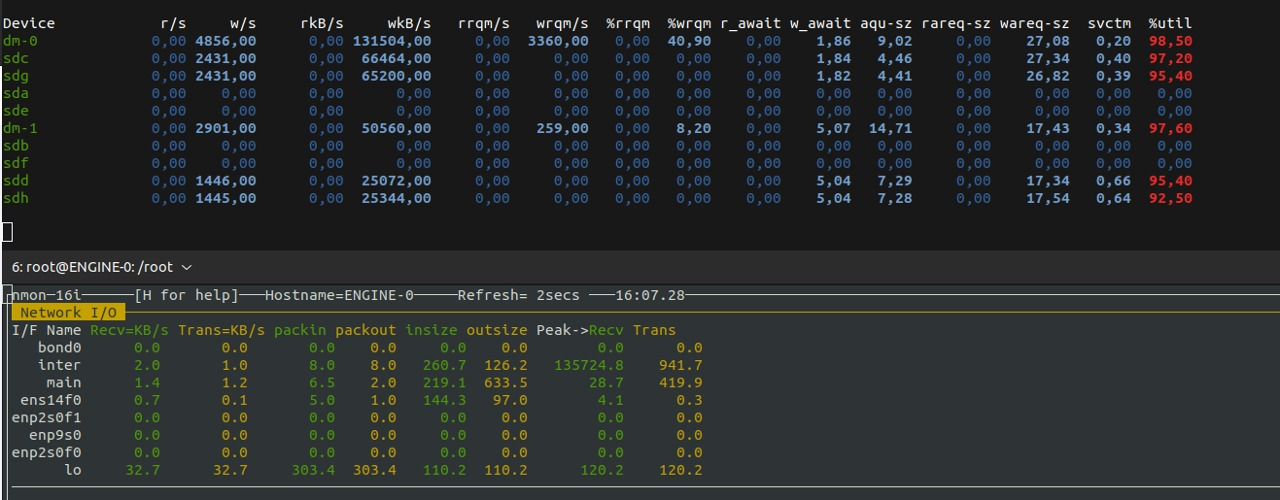Select the %util column header
Screen dimensions: 1280x500
click(1170, 23)
